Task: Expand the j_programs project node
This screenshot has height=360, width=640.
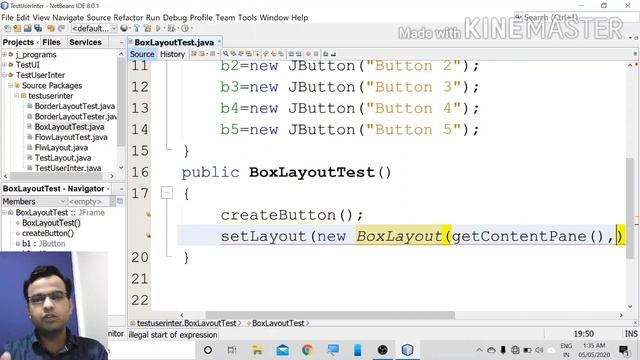Action: 4,54
